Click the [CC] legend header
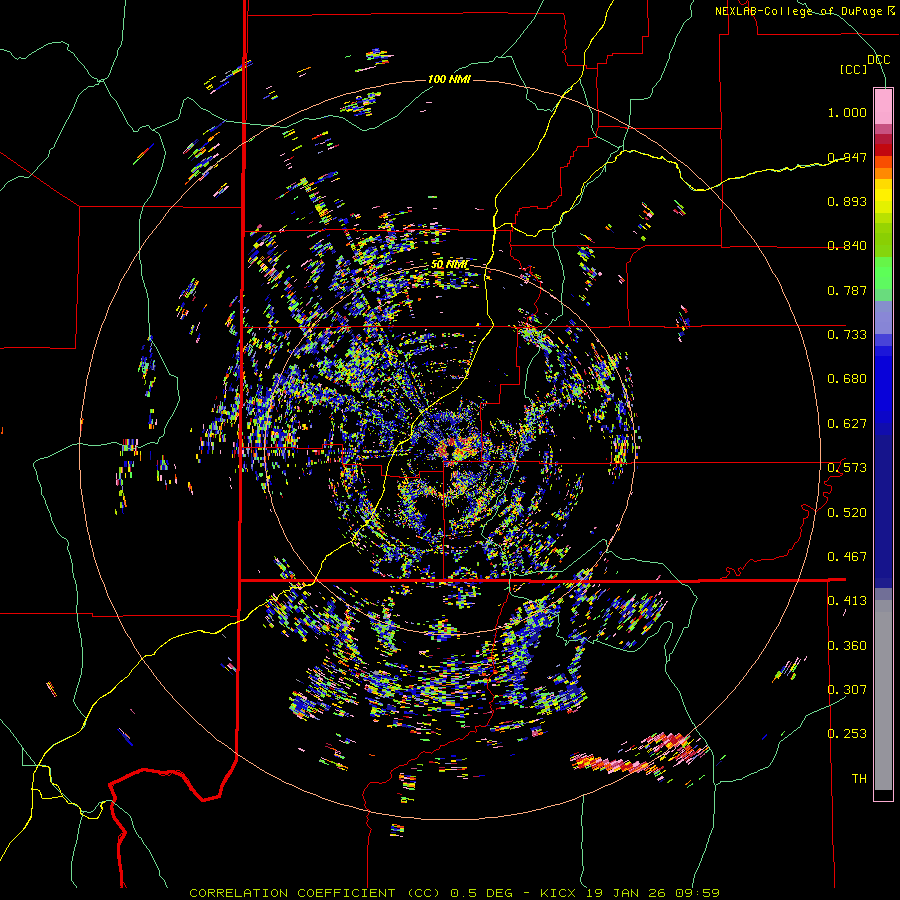This screenshot has width=900, height=900. coord(854,69)
